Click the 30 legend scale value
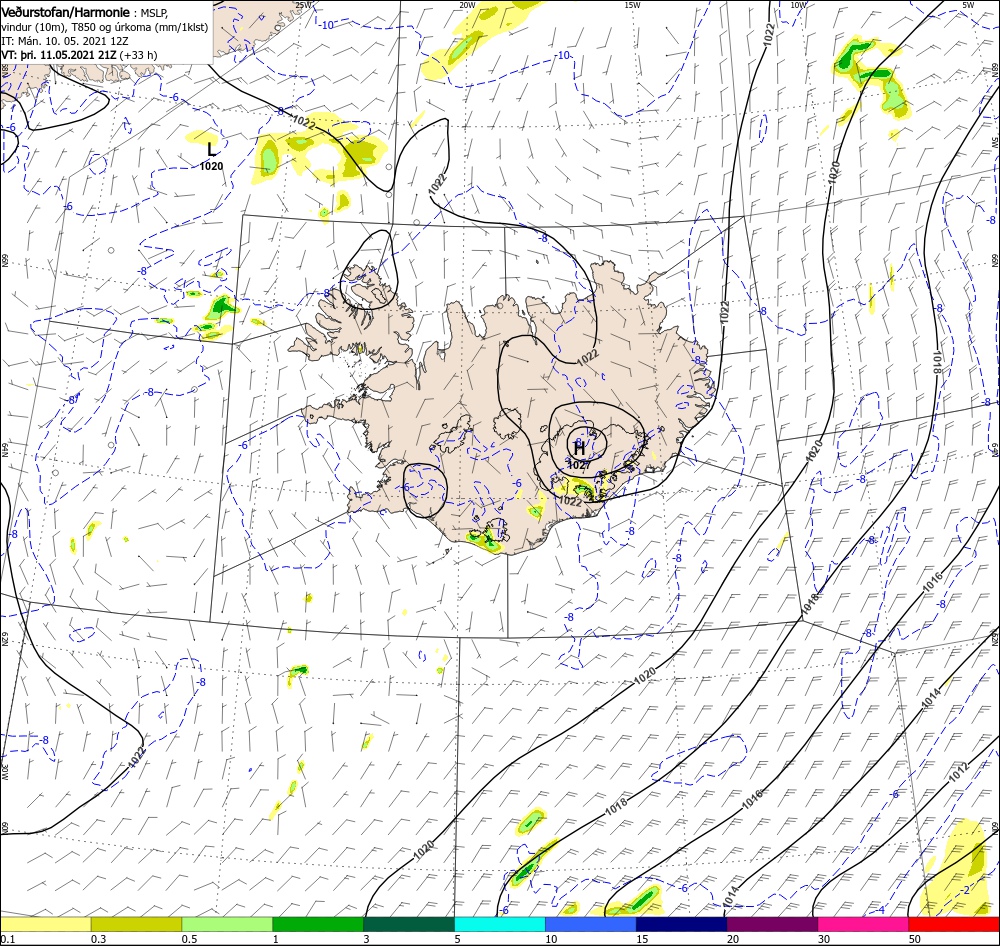The image size is (1000, 946). pos(824,939)
